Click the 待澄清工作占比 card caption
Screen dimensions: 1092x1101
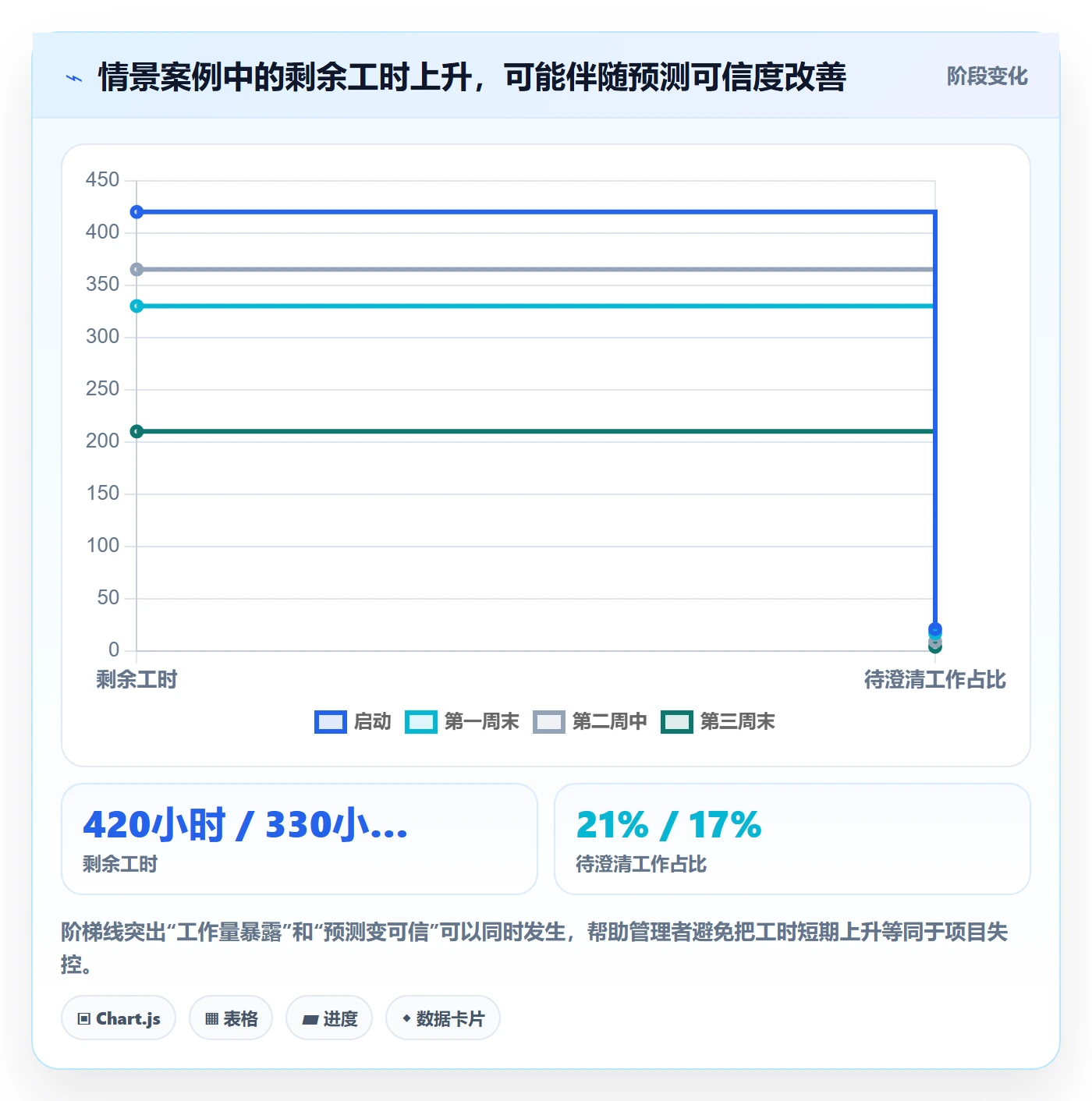click(641, 864)
